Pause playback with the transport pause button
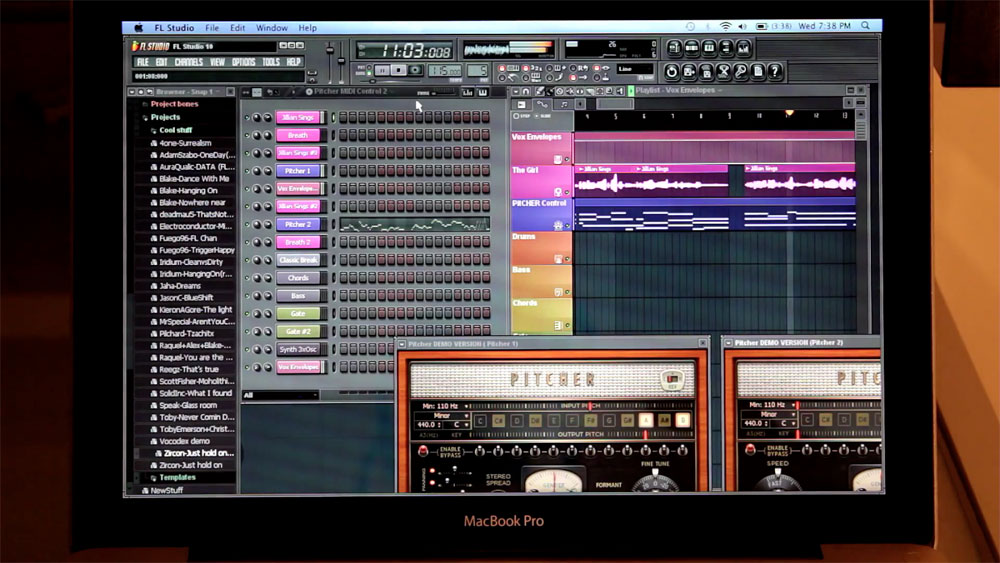 click(381, 70)
